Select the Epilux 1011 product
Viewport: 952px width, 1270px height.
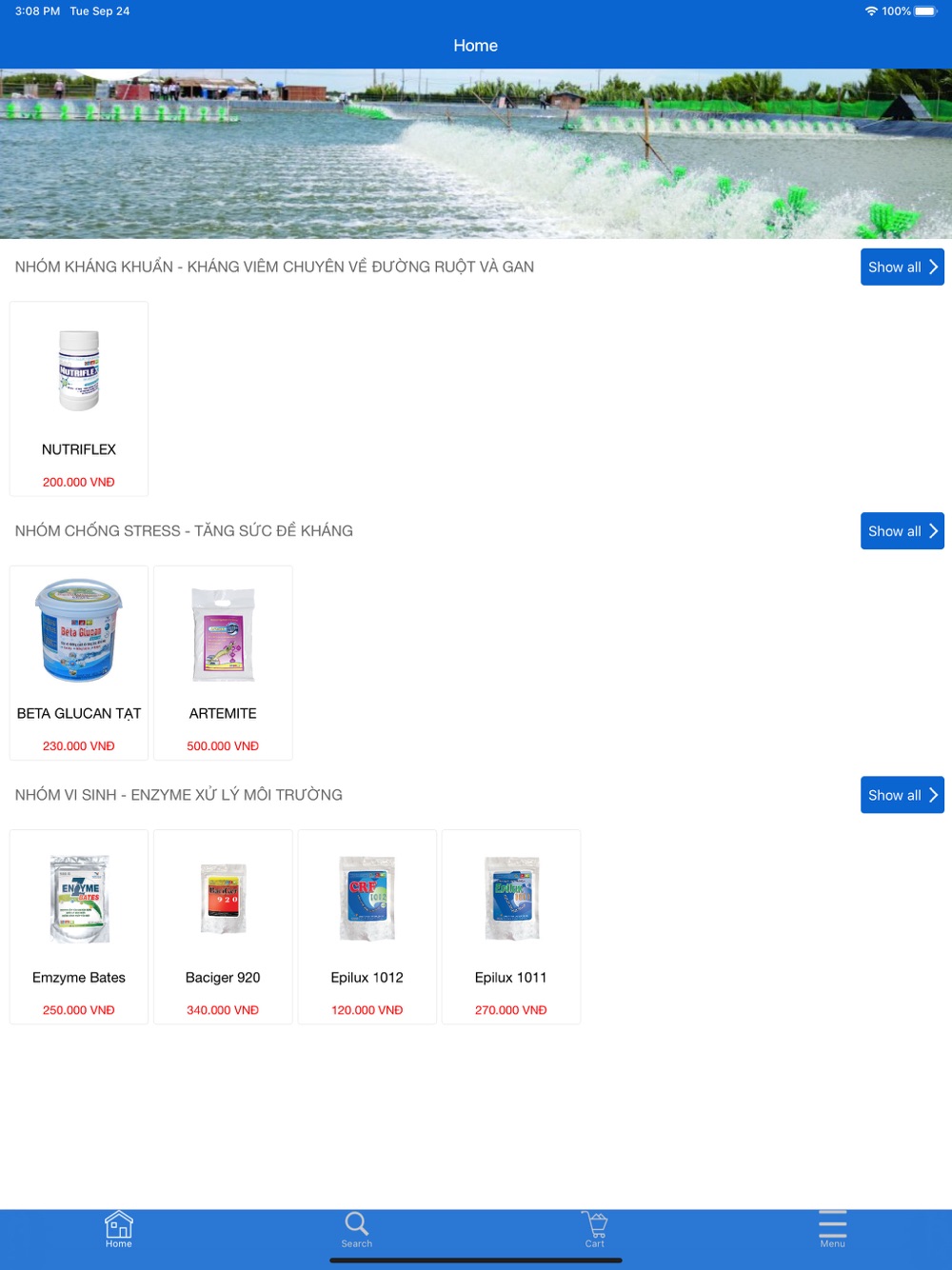tap(511, 927)
